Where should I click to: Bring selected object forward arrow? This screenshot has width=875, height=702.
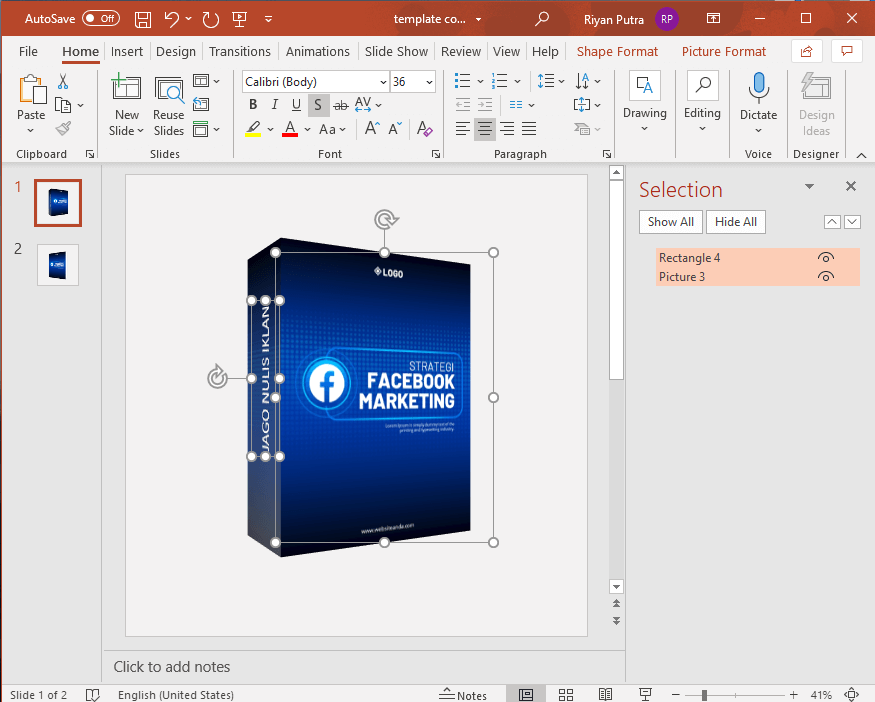click(x=831, y=222)
